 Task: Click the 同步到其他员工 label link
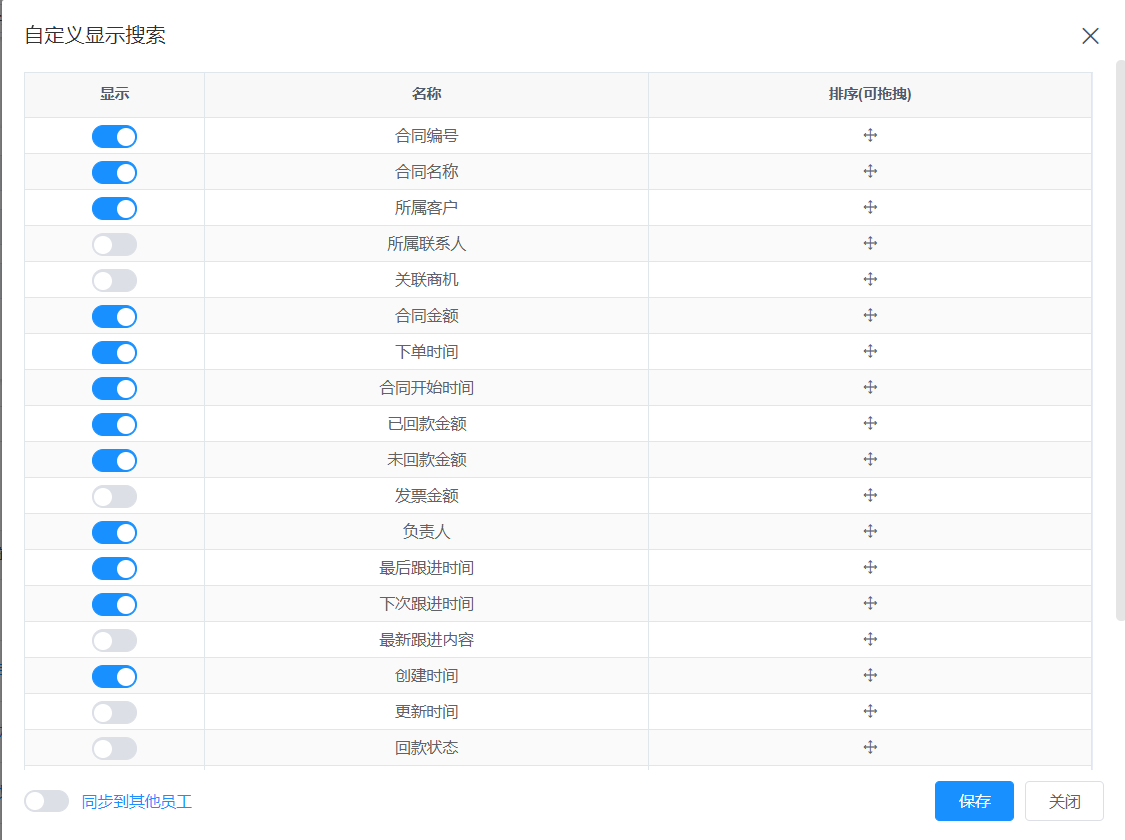(x=137, y=801)
